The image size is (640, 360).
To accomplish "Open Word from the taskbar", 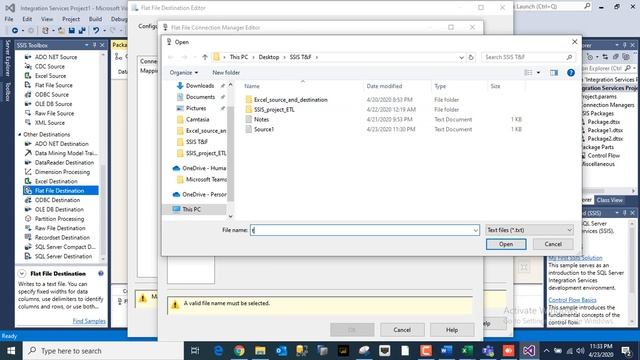I will pos(446,351).
